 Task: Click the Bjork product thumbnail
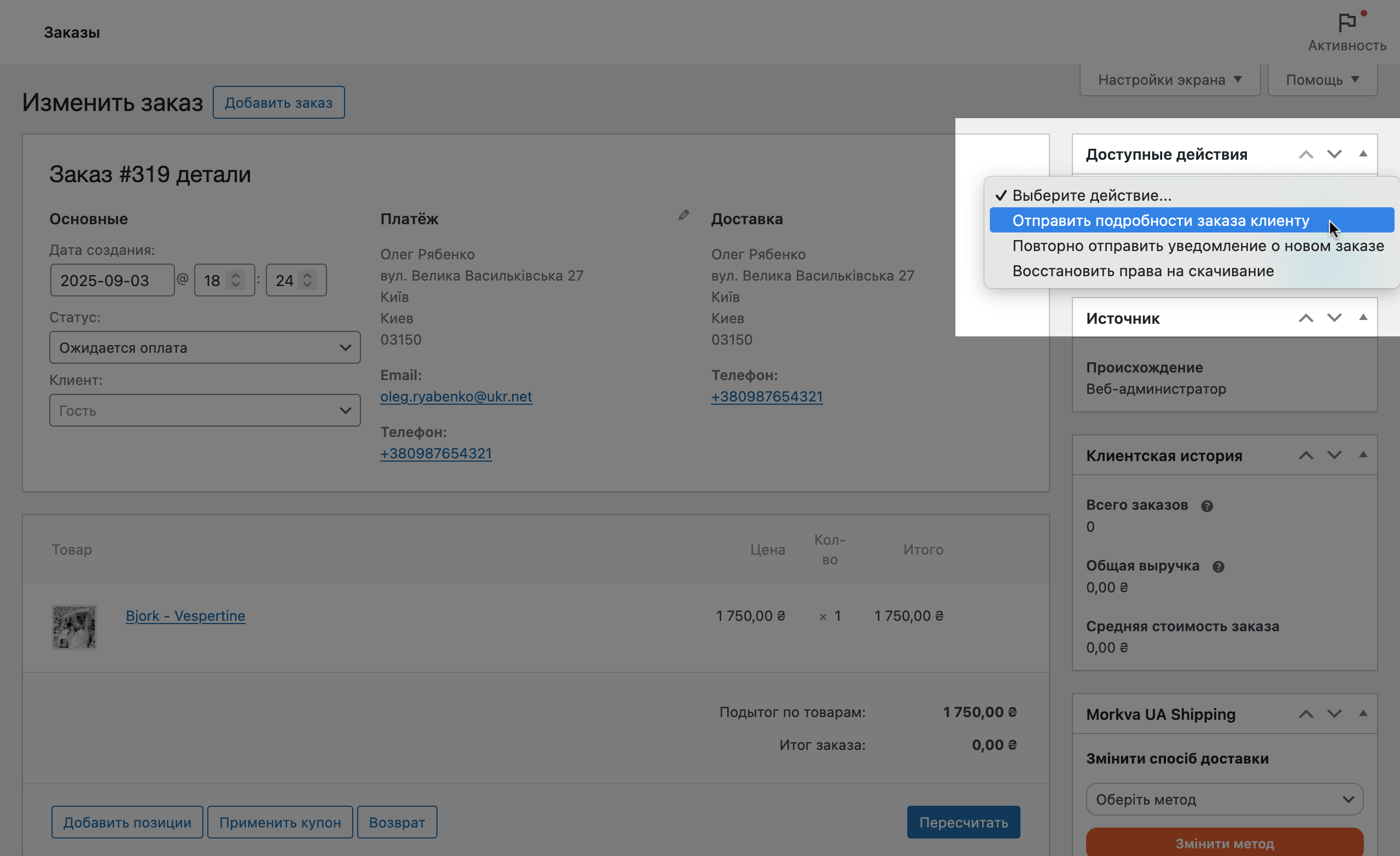[x=74, y=627]
